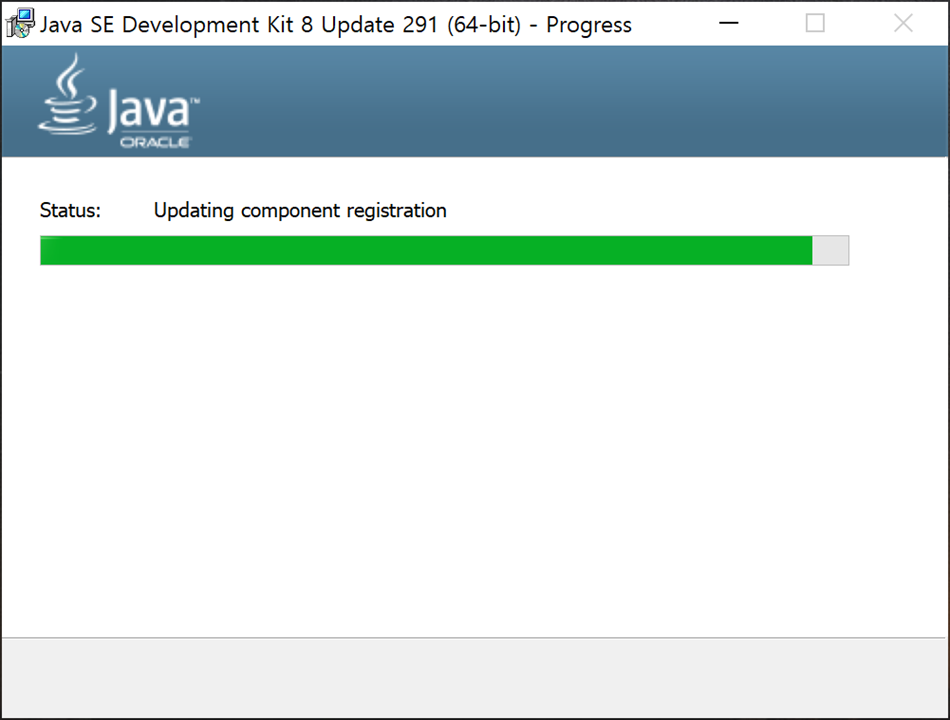
Task: Click the Java wordmark in the banner
Action: [x=149, y=111]
